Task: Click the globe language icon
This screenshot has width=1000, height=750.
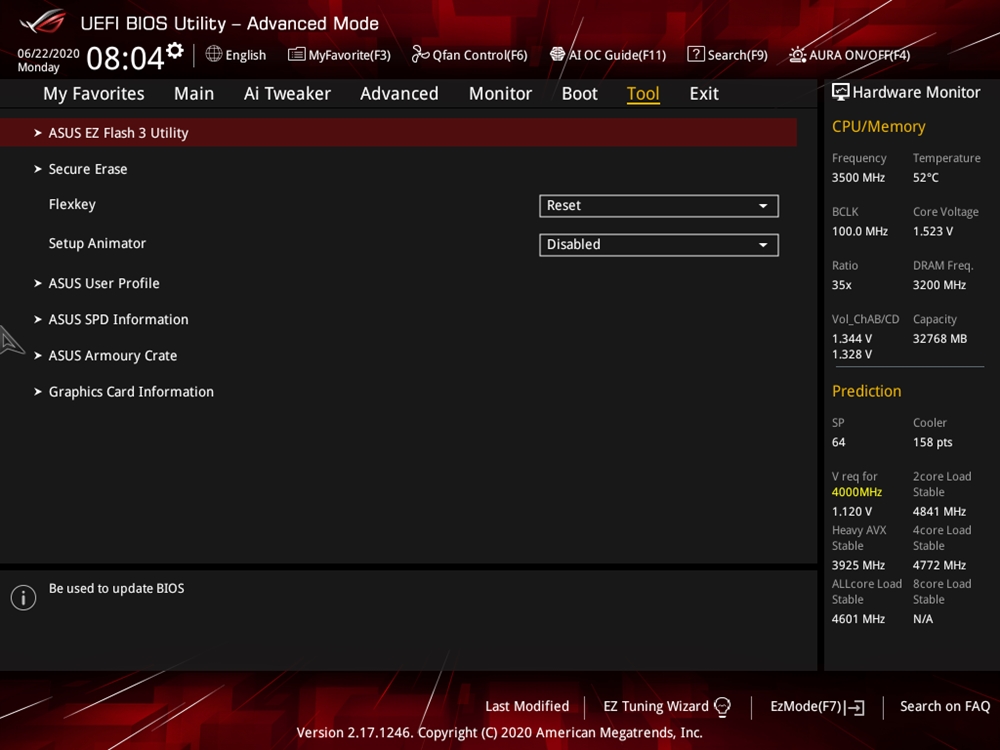Action: point(214,54)
